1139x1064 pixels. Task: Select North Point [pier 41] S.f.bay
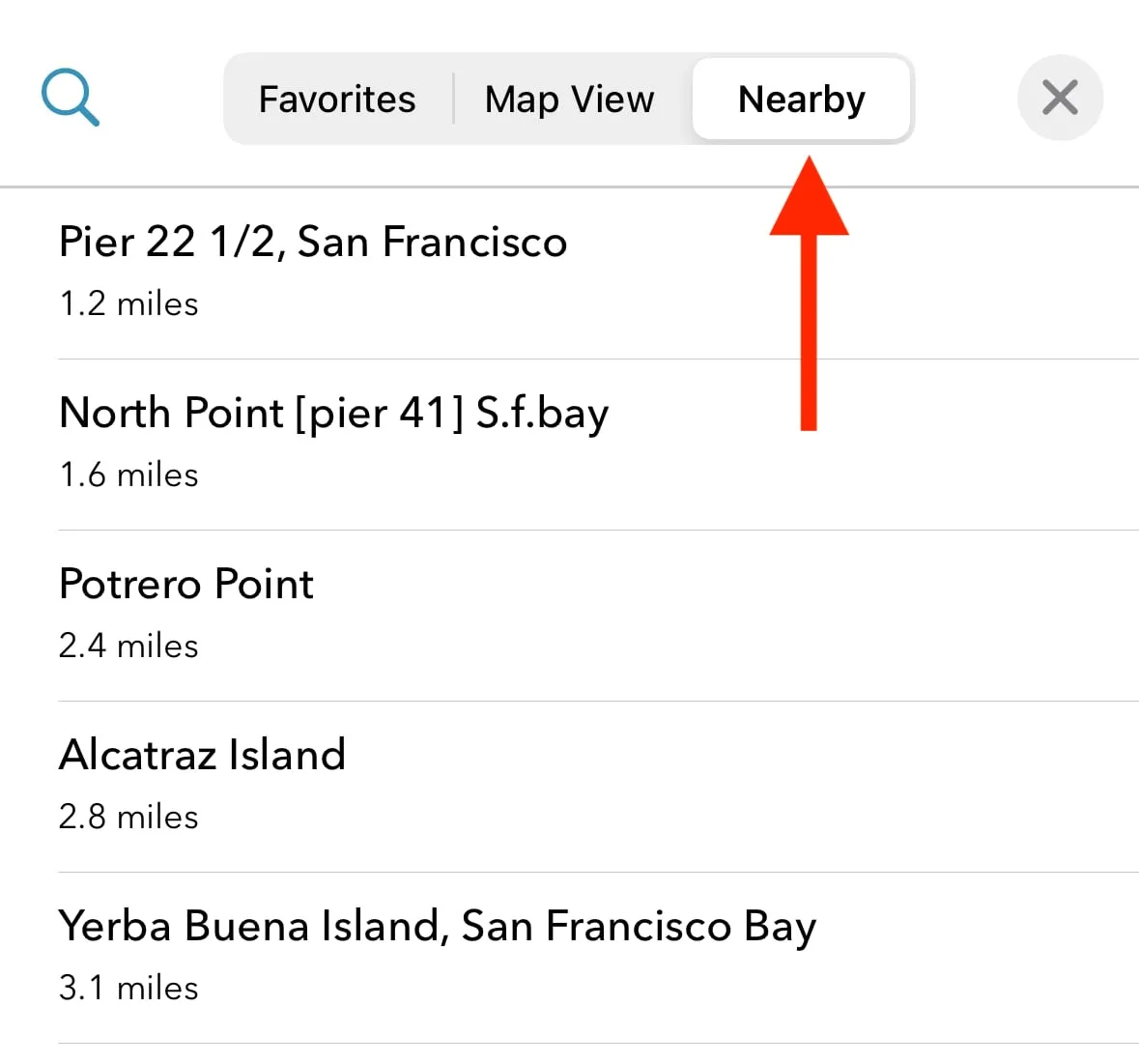click(x=334, y=413)
